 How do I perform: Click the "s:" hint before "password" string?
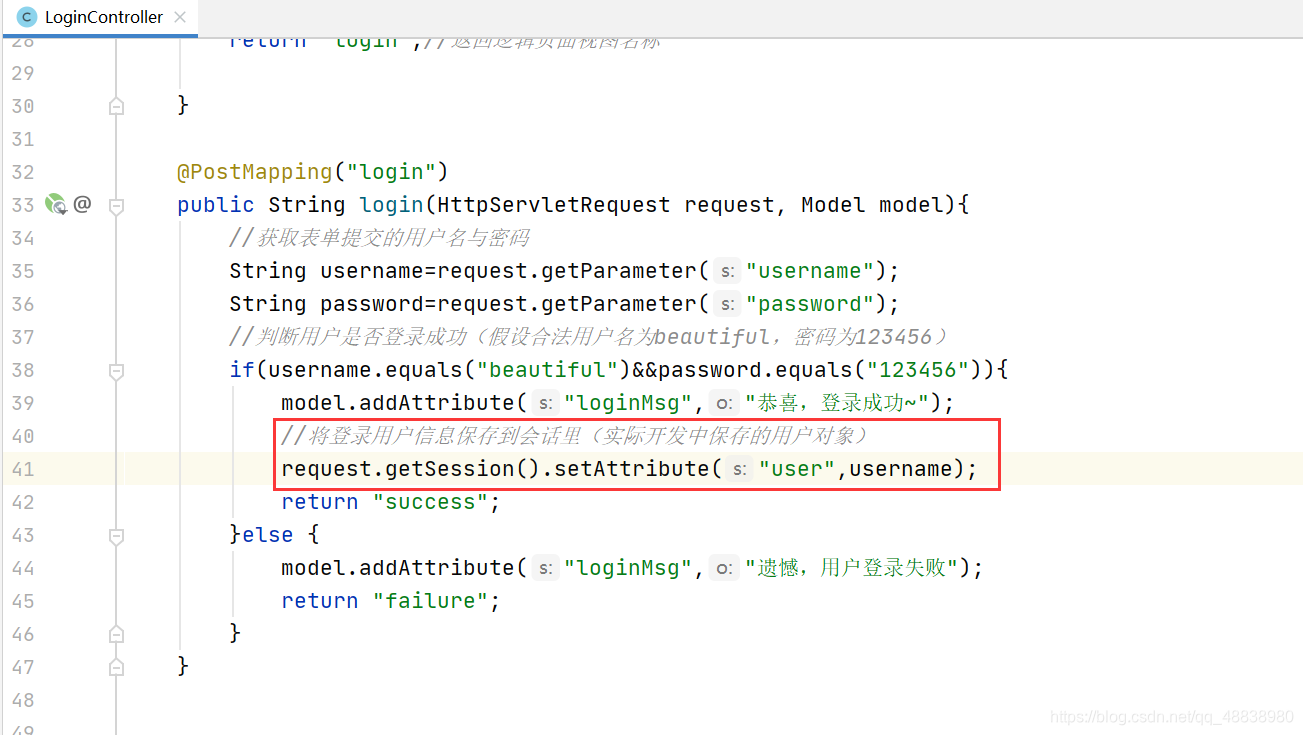point(727,304)
